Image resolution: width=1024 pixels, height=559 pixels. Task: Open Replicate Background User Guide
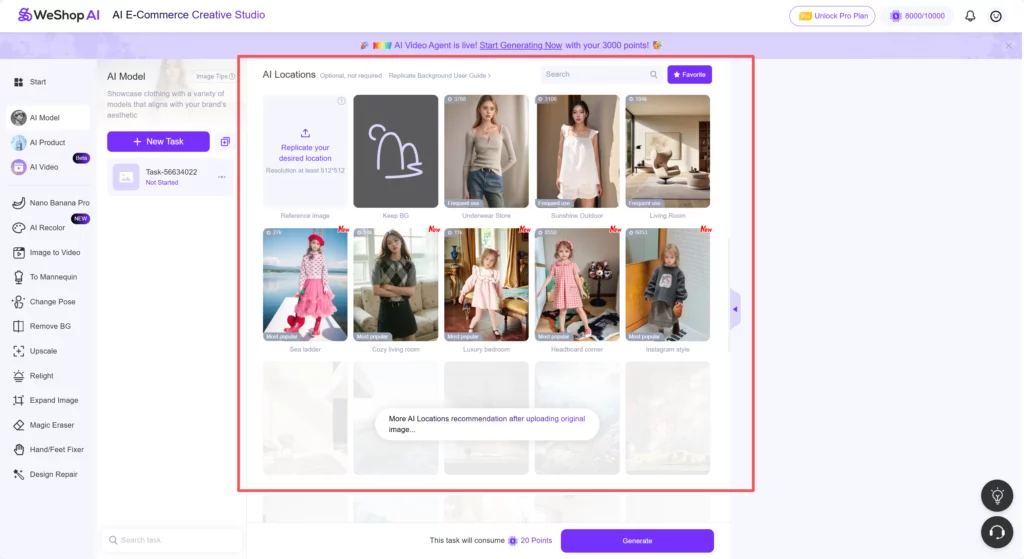440,76
